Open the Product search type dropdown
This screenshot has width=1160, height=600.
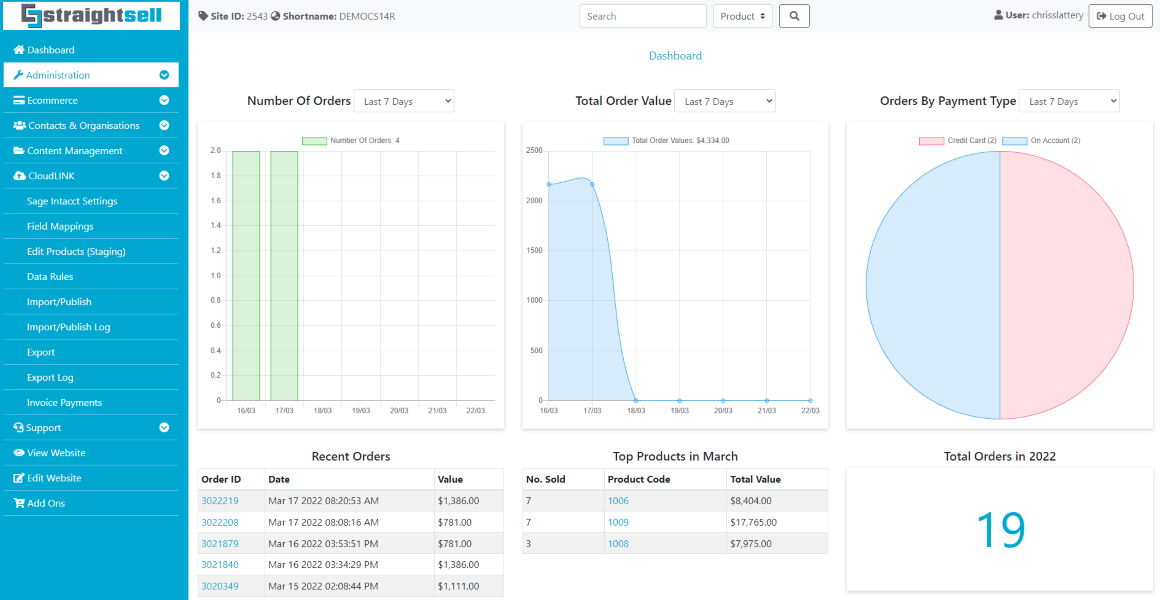(743, 16)
